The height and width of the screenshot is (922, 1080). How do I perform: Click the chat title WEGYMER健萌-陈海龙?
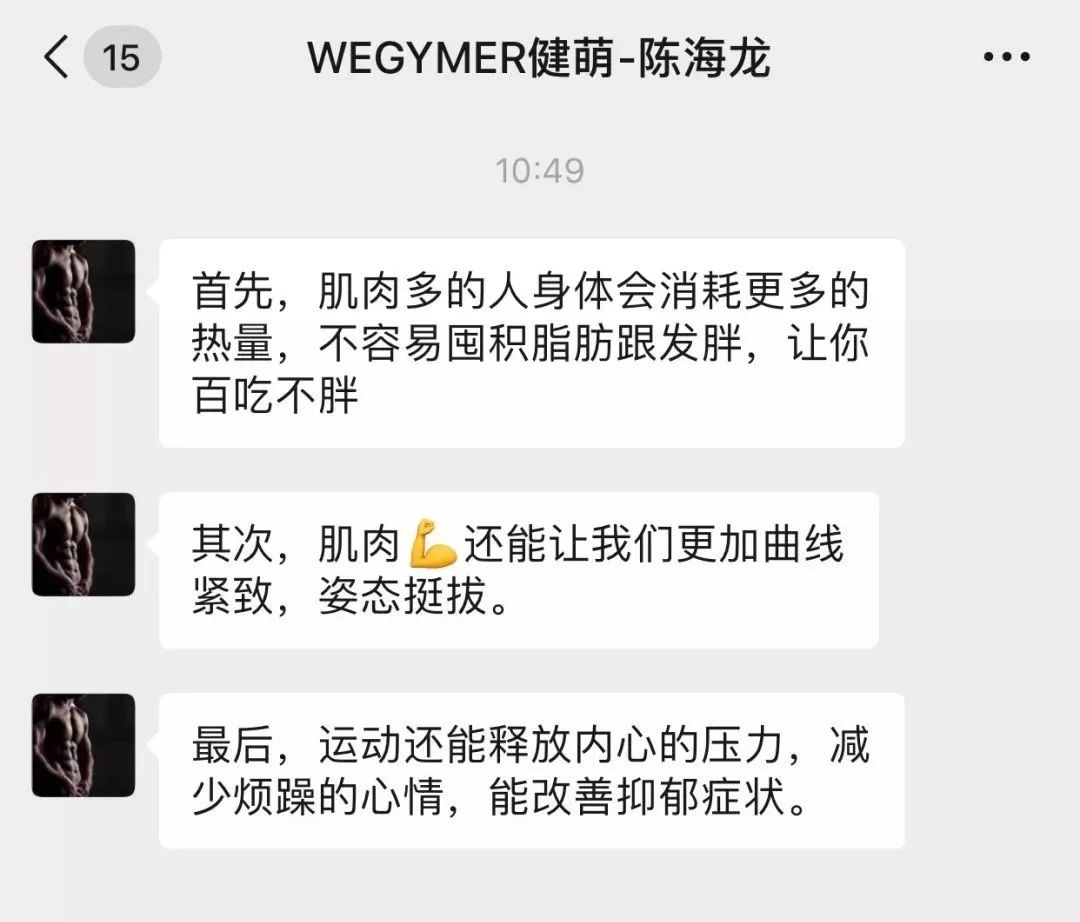coord(539,58)
